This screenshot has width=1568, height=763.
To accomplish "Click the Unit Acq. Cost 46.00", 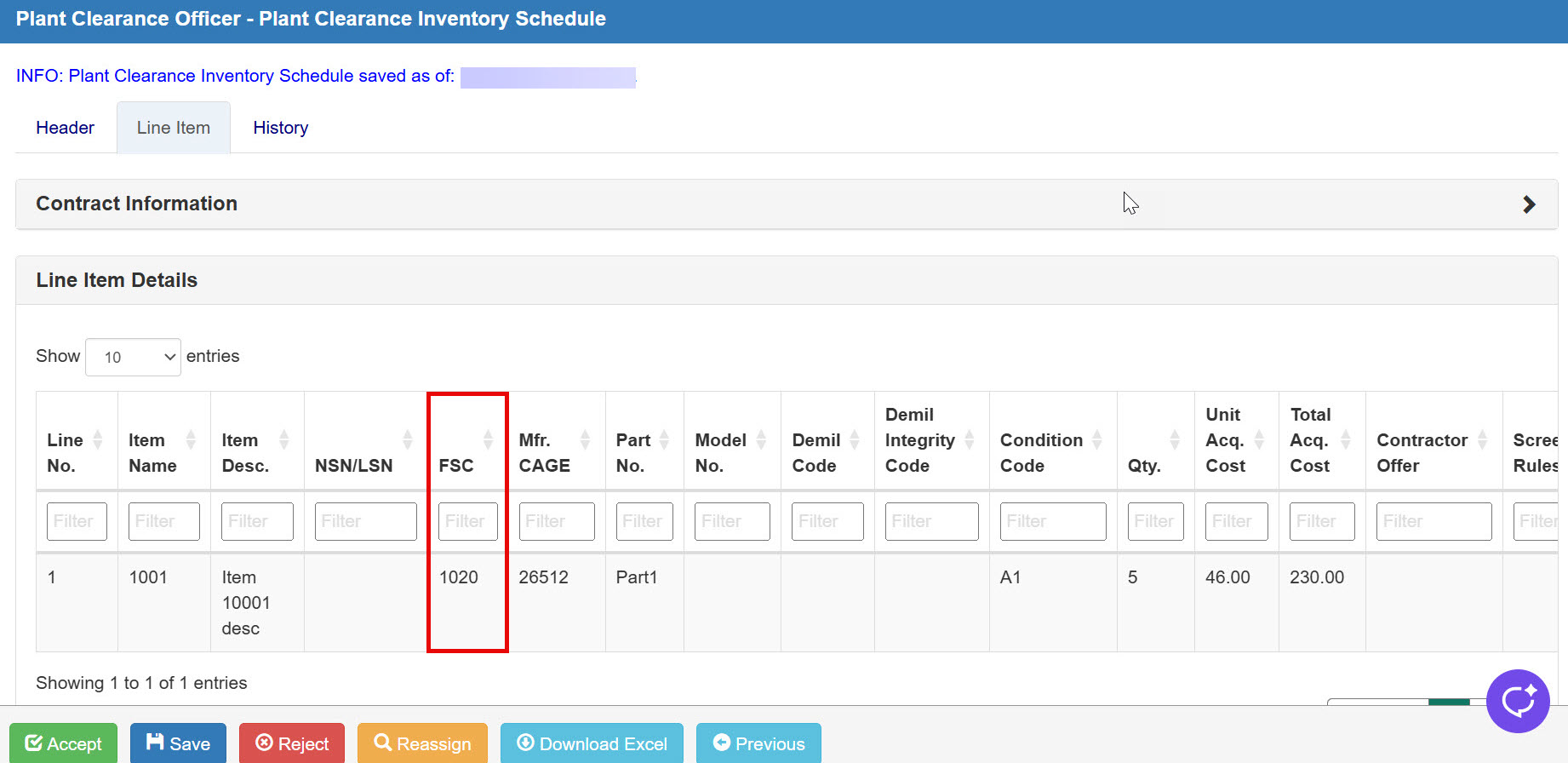I will 1228,577.
